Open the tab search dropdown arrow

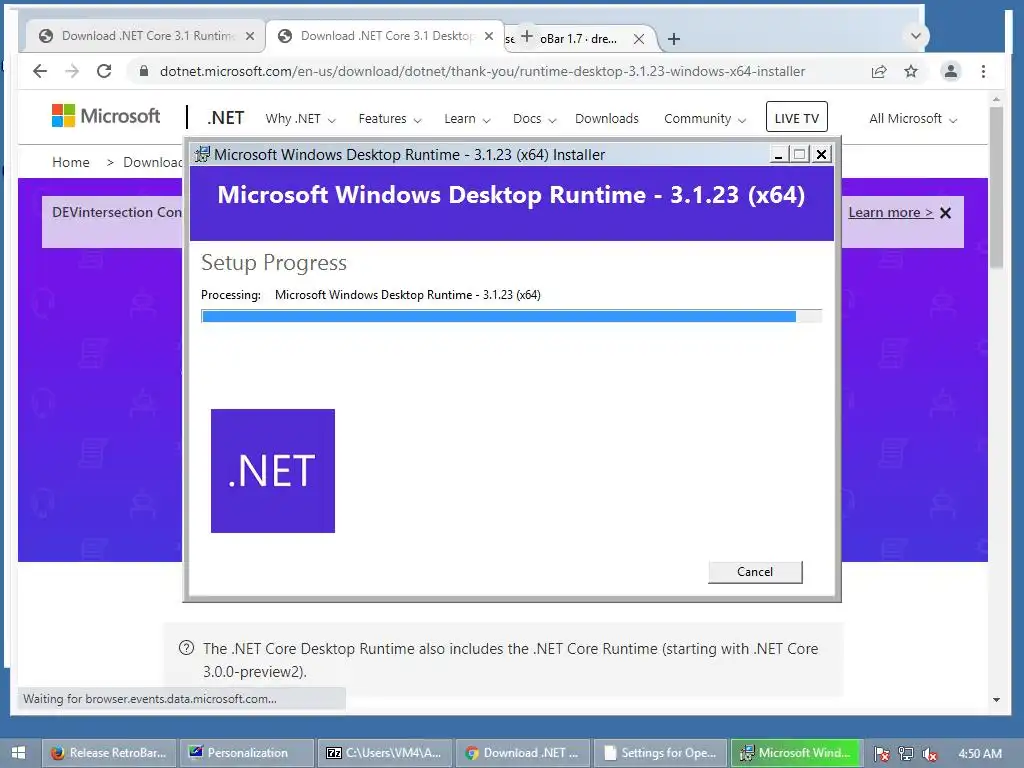[916, 36]
